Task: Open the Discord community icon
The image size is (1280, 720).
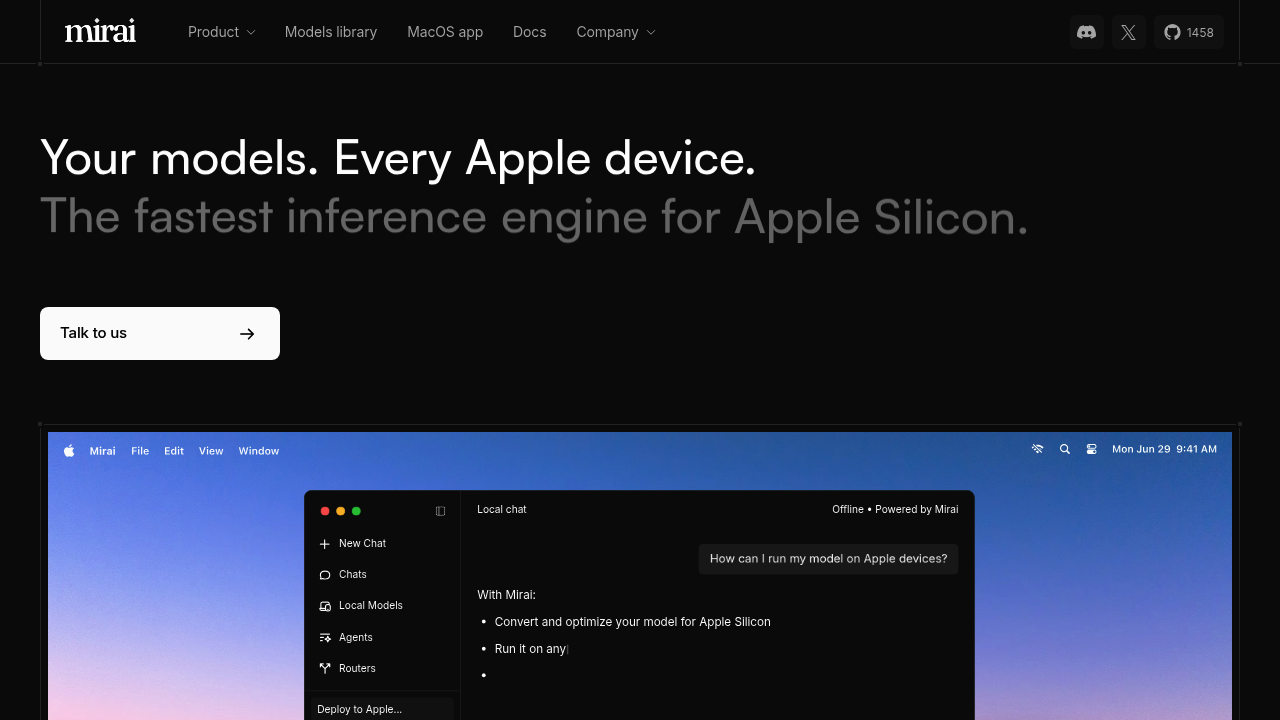Action: click(1086, 32)
